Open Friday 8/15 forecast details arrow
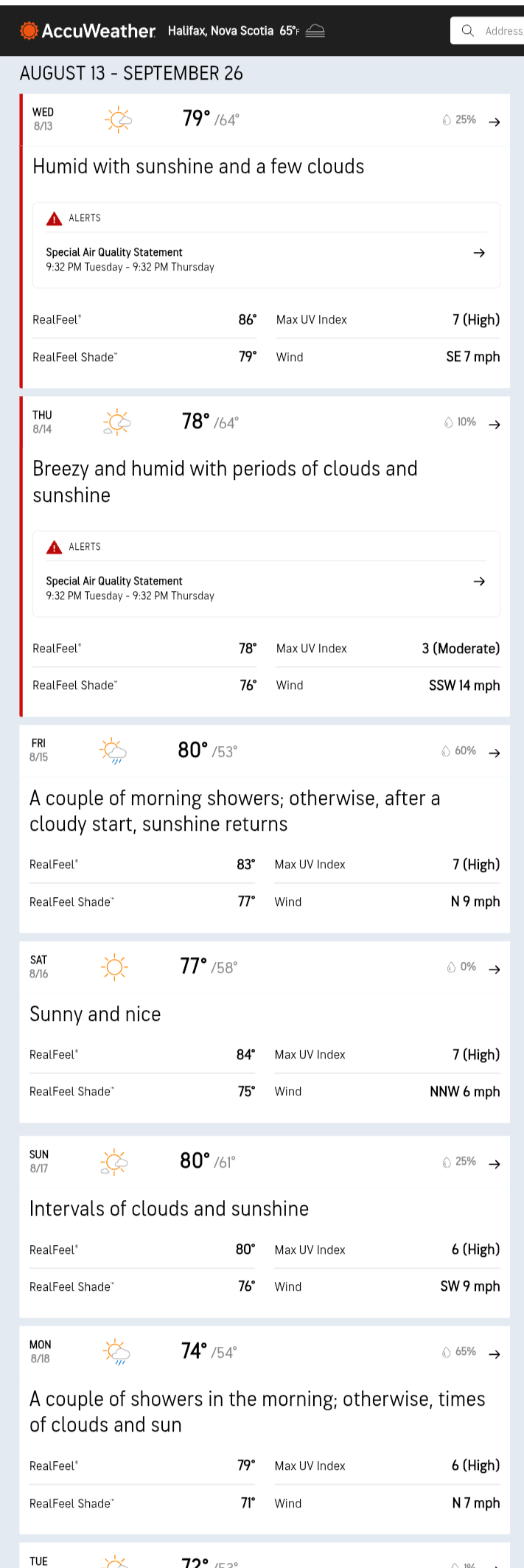The image size is (524, 1568). (x=495, y=753)
